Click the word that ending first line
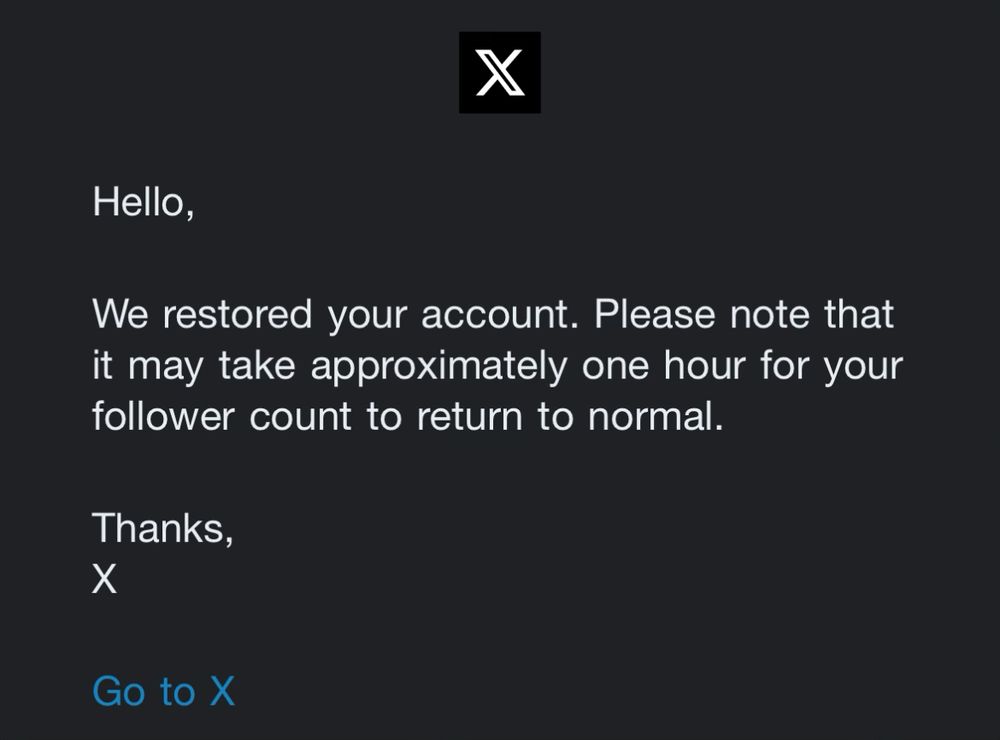 click(x=858, y=313)
